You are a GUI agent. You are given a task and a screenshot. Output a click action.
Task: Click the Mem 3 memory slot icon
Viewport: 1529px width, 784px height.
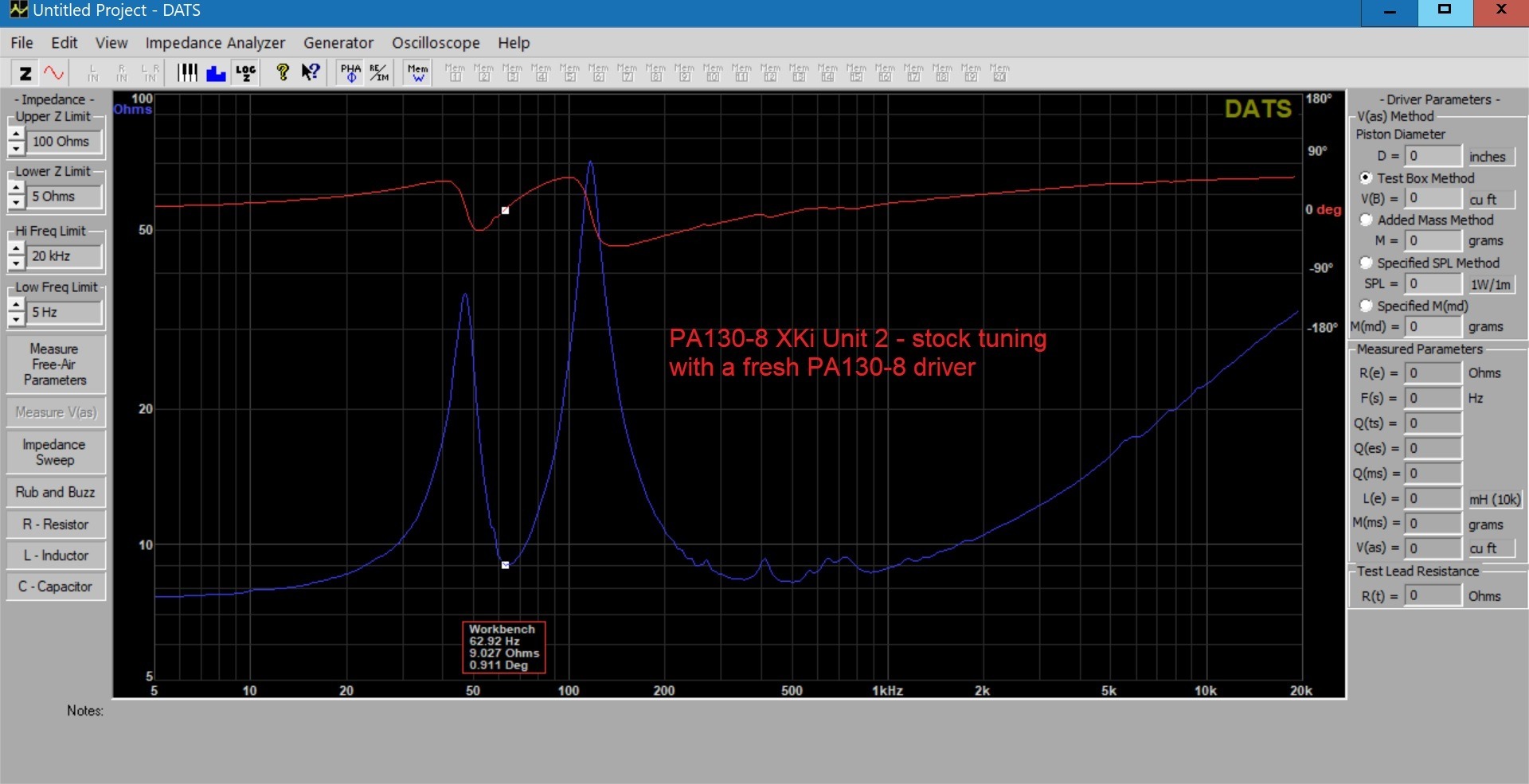[512, 73]
